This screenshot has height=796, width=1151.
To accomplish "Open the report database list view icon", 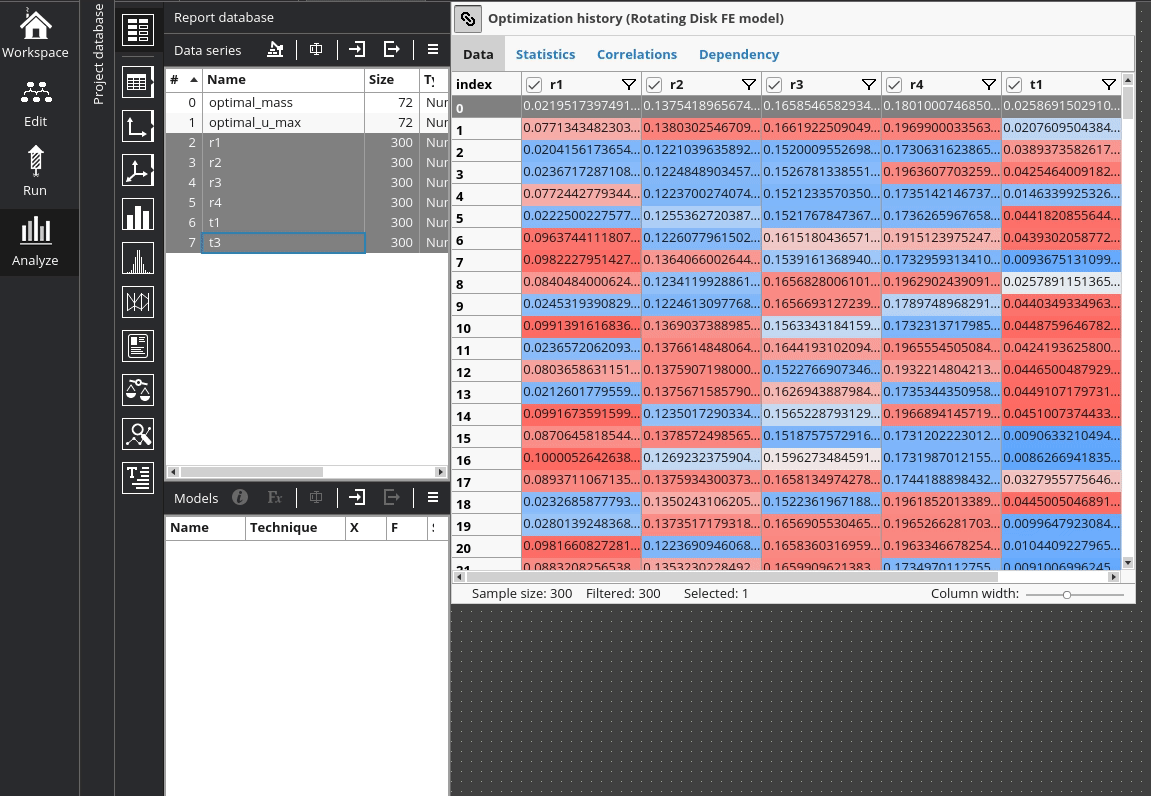I will [138, 30].
